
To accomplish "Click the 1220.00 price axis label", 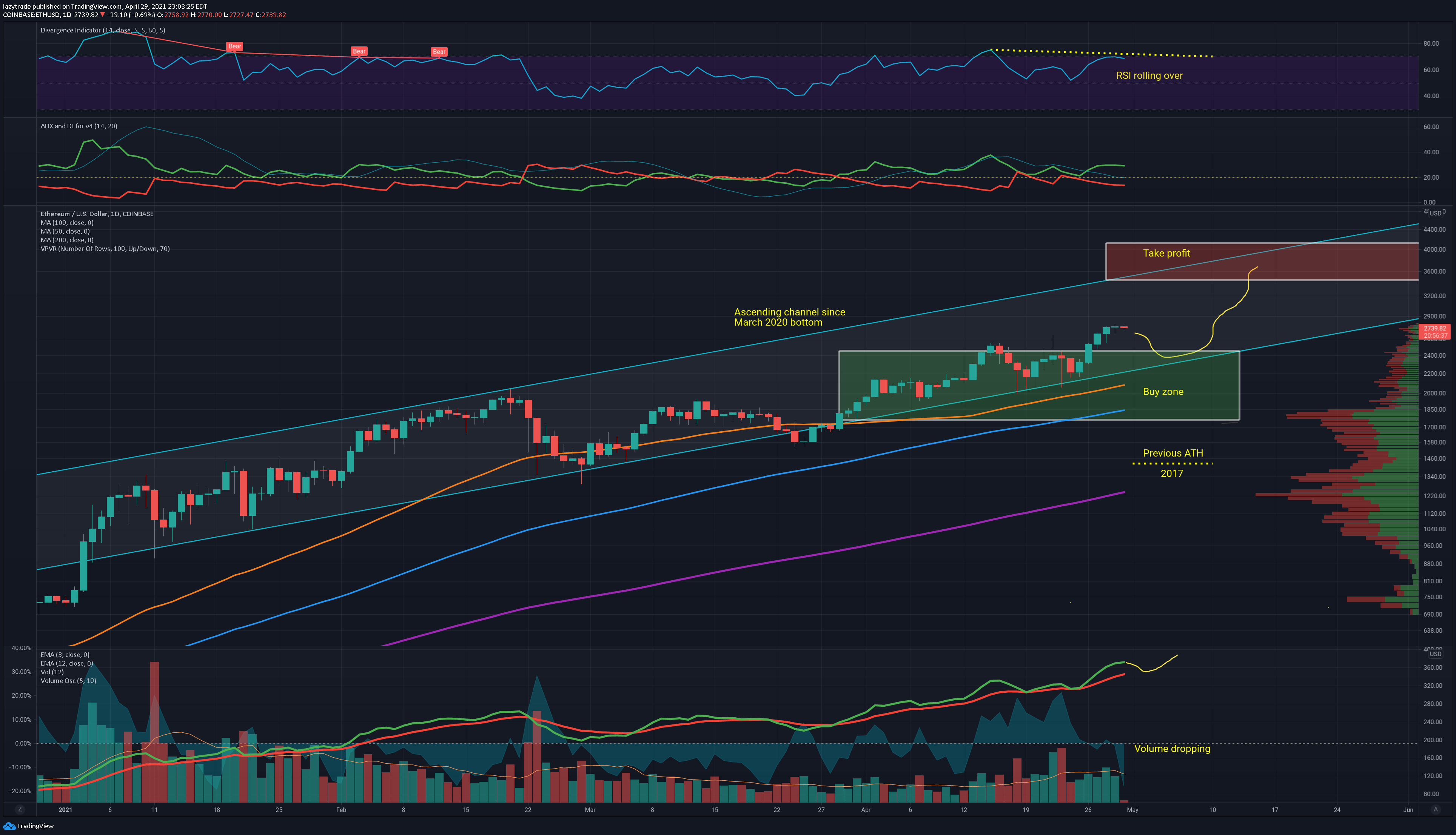I will pos(1434,496).
